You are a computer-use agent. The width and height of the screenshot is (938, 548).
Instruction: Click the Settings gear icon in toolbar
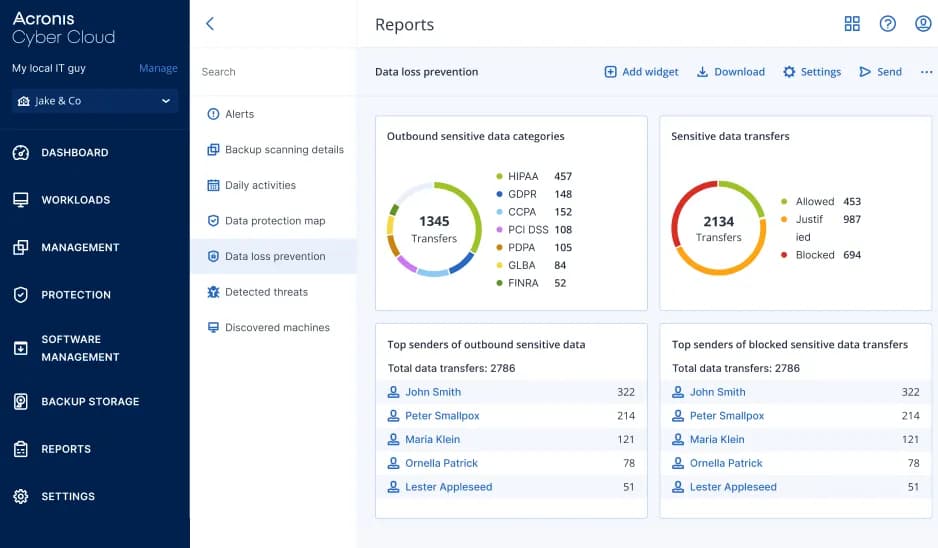(x=789, y=72)
